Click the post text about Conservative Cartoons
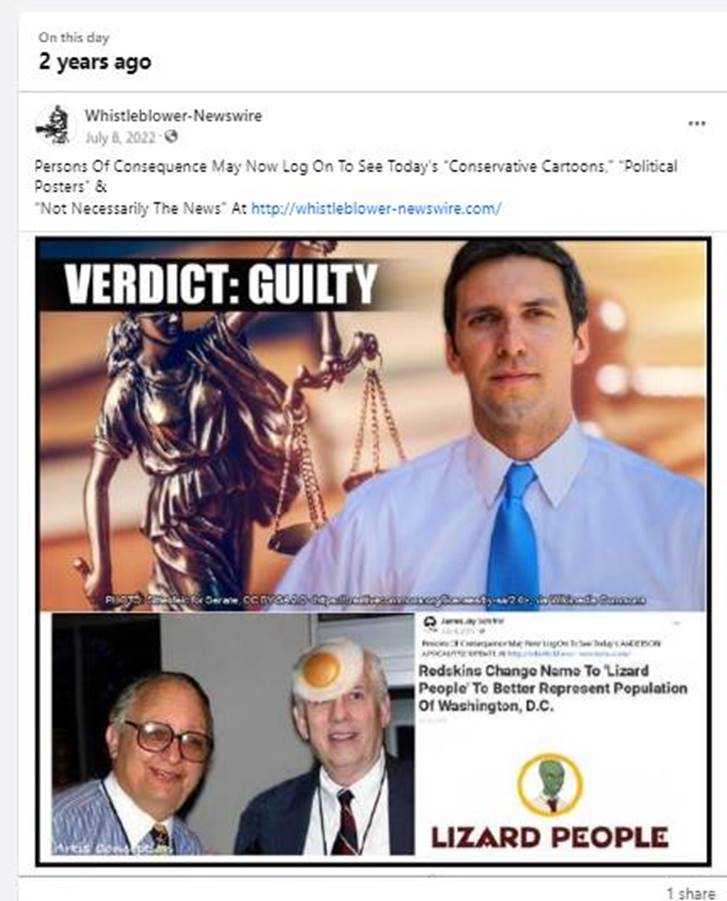 tap(356, 187)
